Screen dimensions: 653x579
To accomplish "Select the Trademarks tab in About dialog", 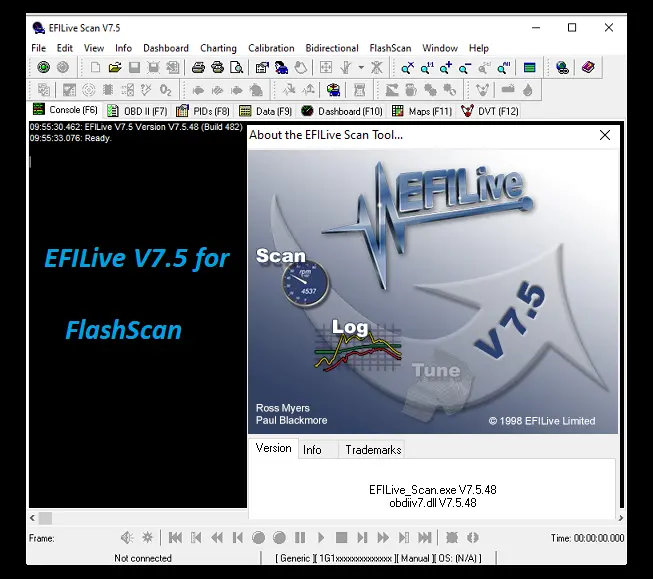I will 373,450.
